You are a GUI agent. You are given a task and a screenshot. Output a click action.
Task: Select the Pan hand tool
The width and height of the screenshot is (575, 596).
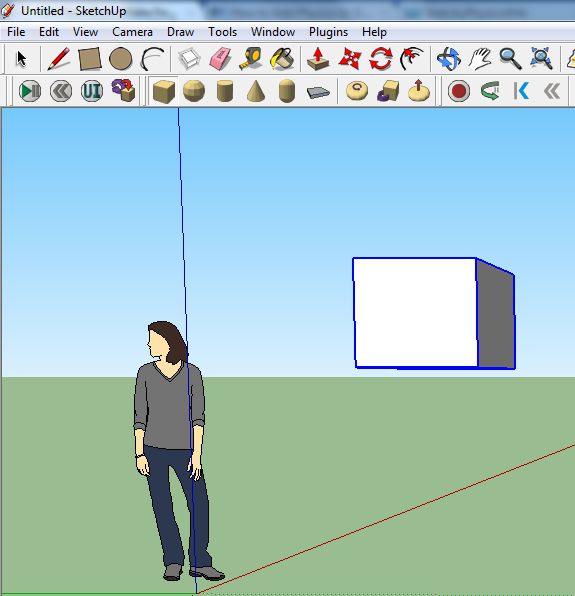(480, 59)
